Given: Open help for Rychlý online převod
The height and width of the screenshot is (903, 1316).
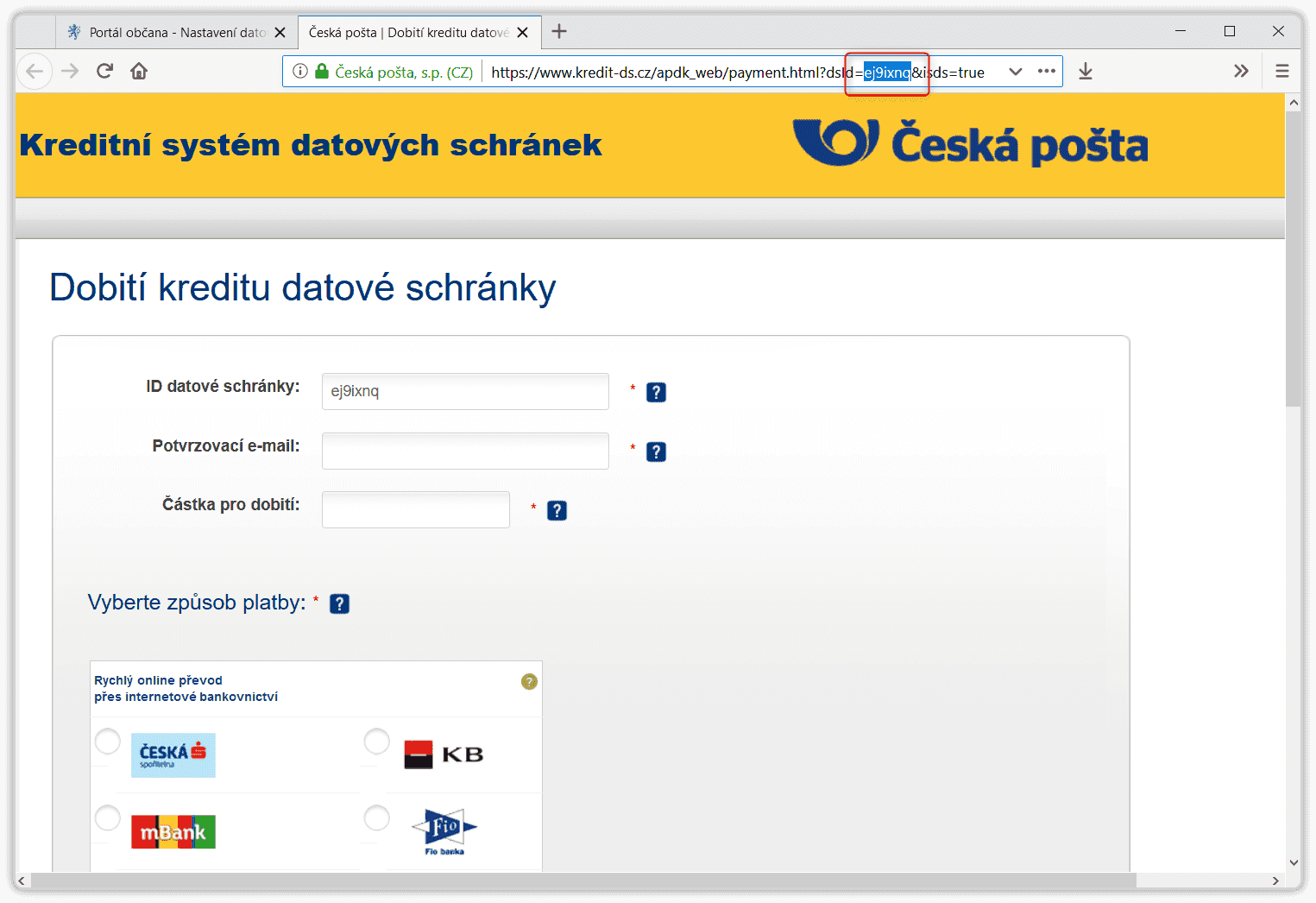Looking at the screenshot, I should pos(529,682).
